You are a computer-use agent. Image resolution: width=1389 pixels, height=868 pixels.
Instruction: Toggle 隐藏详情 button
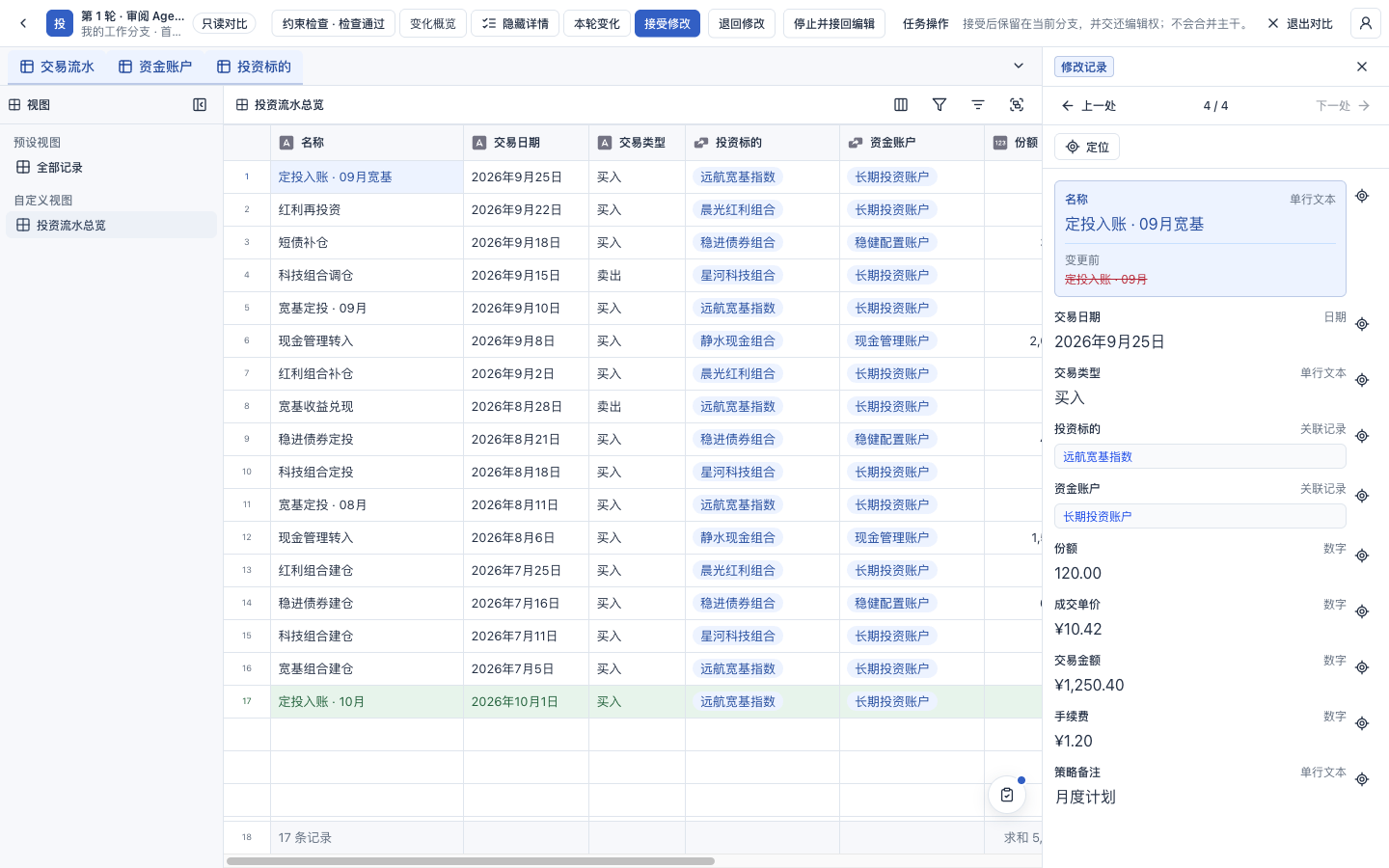point(515,23)
